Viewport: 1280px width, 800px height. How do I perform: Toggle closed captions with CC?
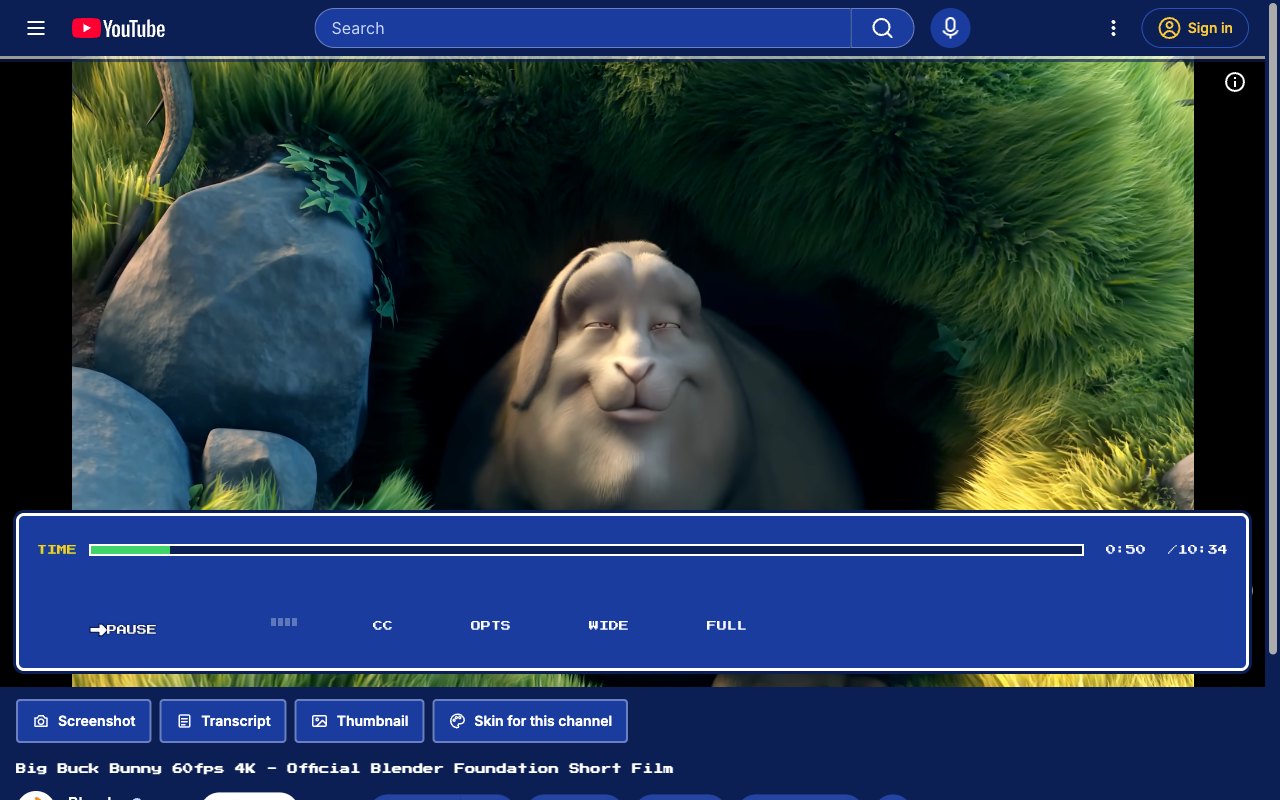click(x=382, y=625)
